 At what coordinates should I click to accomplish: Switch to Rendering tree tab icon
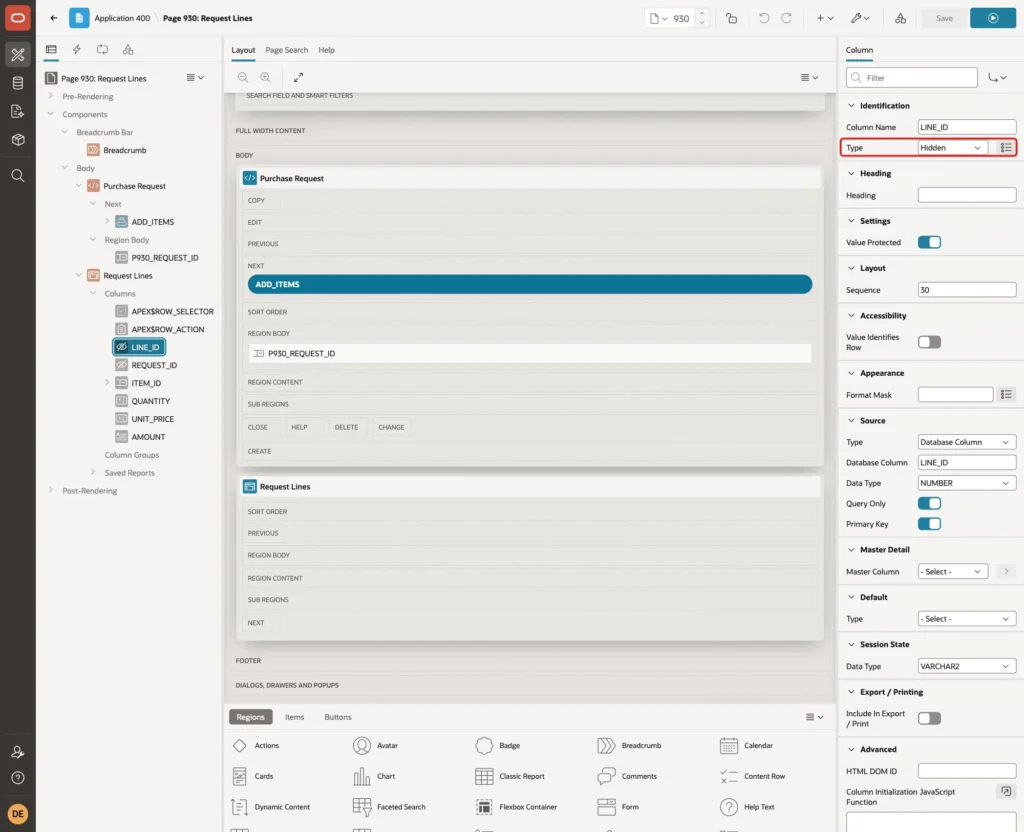click(x=51, y=50)
